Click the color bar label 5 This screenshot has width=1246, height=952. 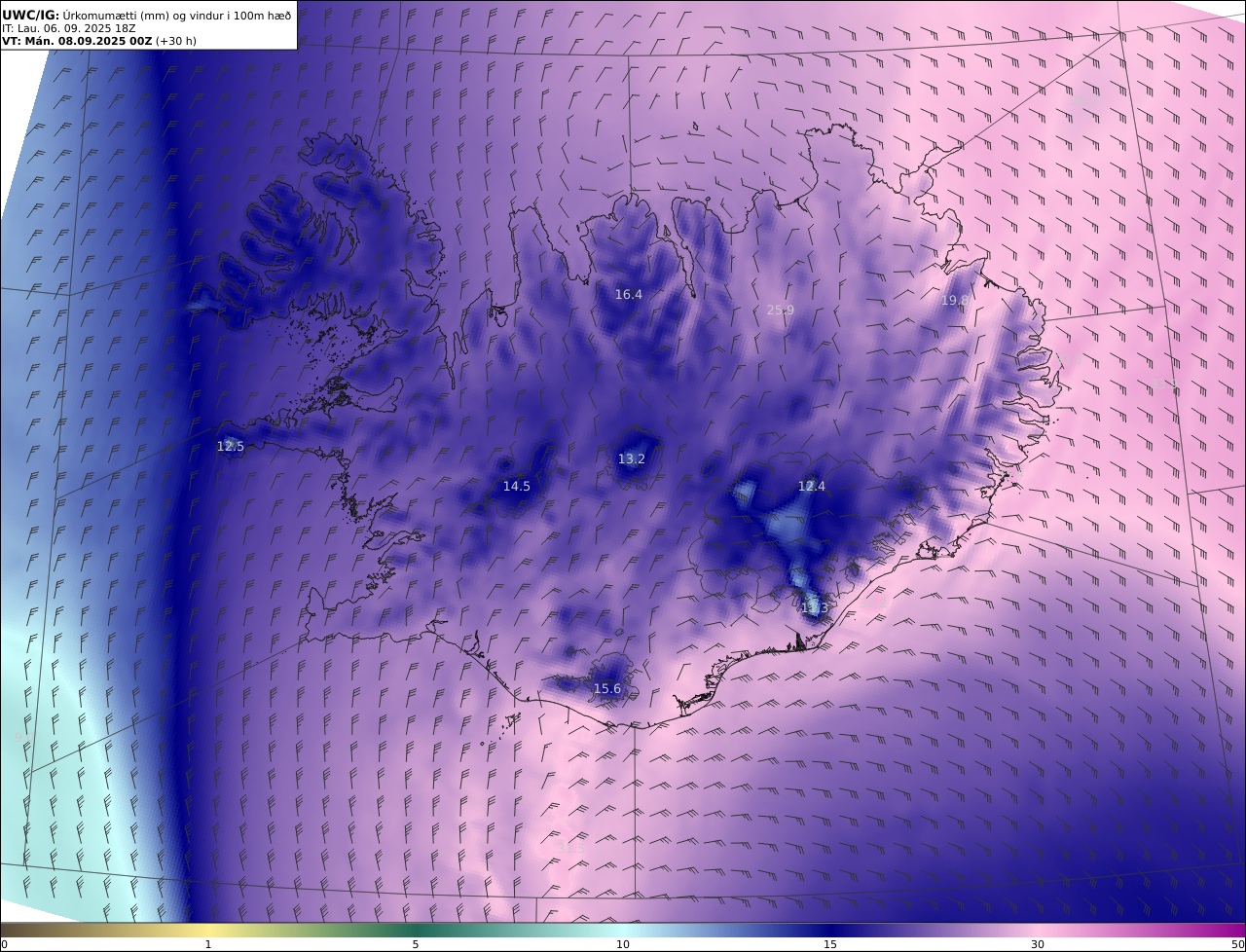point(416,944)
